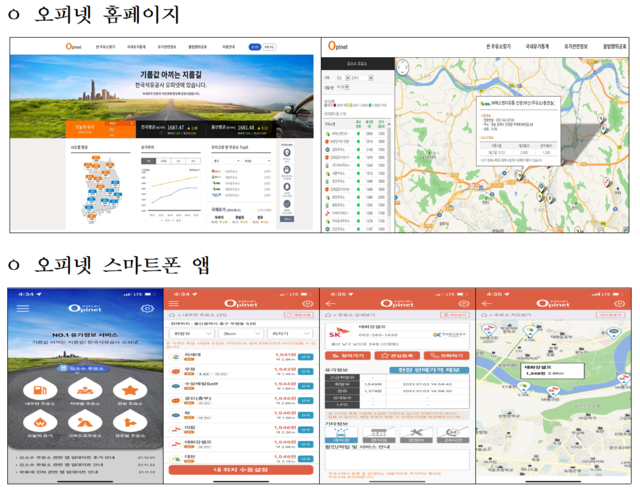Image resolution: width=640 pixels, height=491 pixels.
Task: Click the Opinet logo on left homepage screenshot
Action: click(x=73, y=47)
